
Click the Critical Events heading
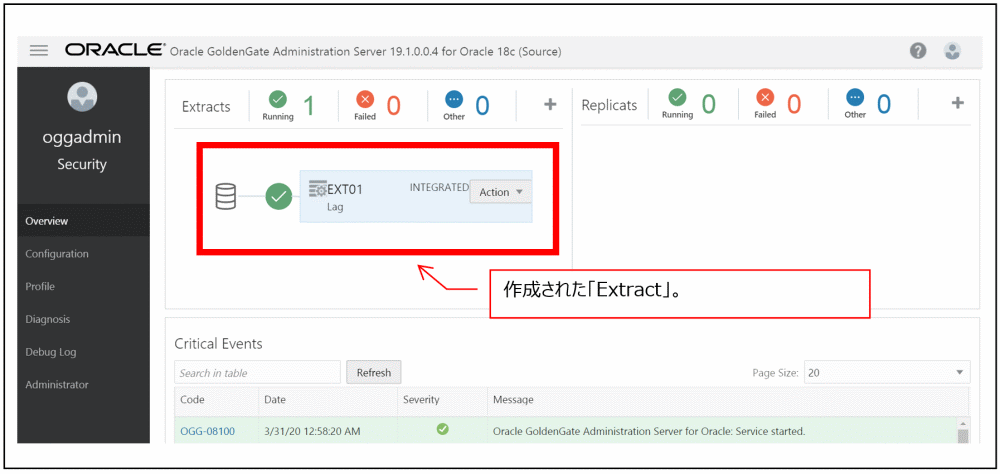[x=218, y=344]
